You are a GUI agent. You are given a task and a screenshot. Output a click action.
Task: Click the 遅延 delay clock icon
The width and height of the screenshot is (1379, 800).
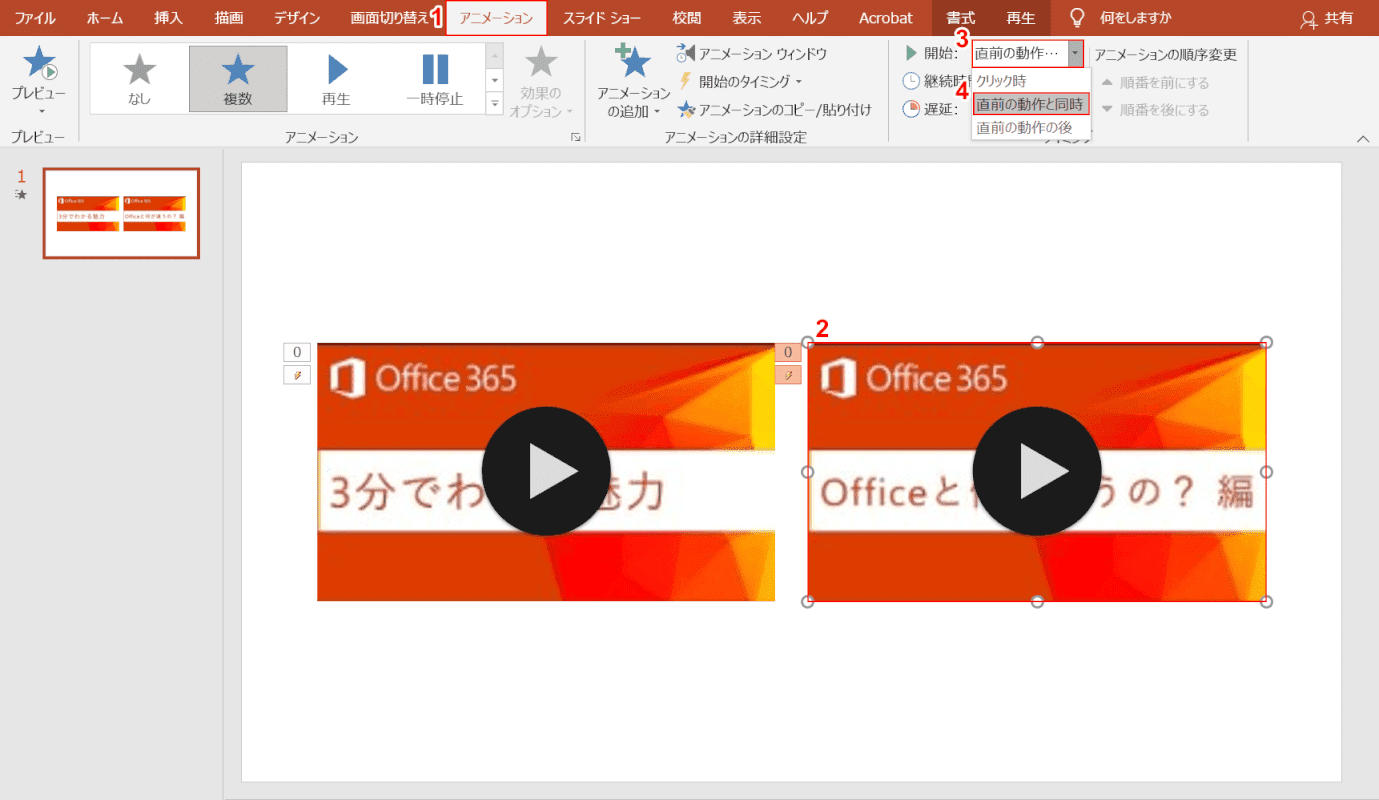(x=911, y=109)
